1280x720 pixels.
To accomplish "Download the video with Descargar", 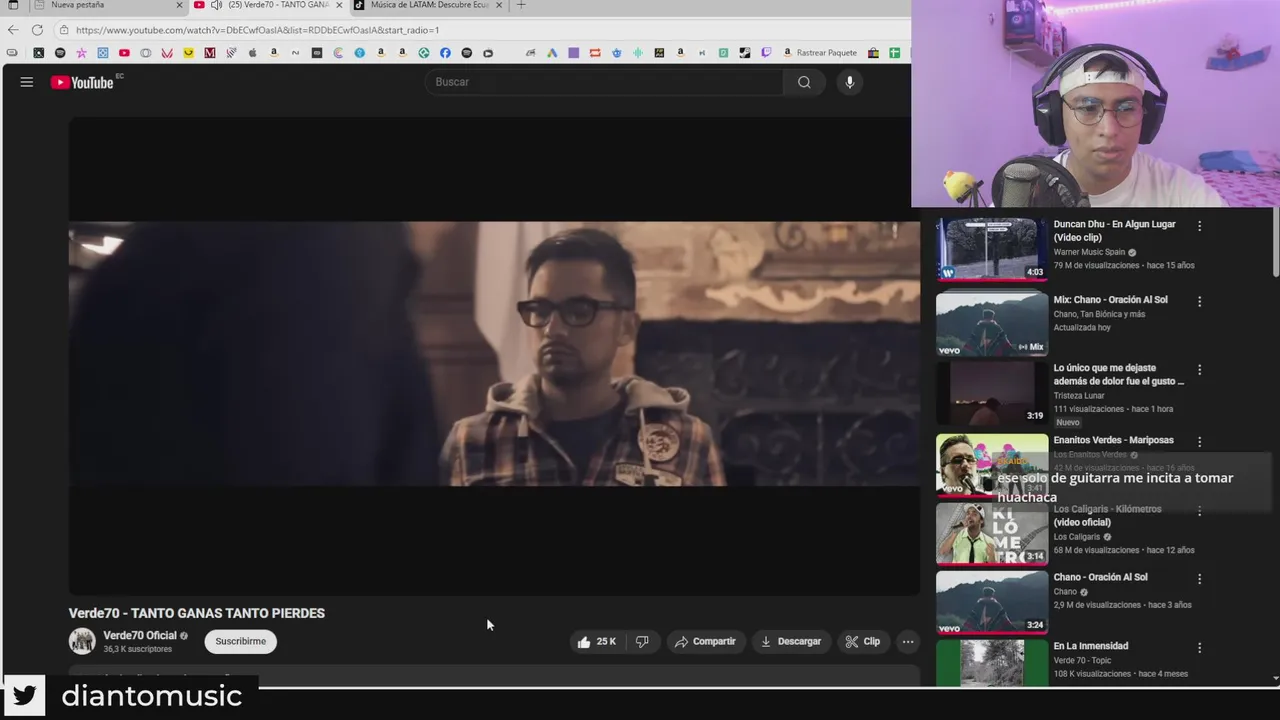I will pyautogui.click(x=791, y=641).
